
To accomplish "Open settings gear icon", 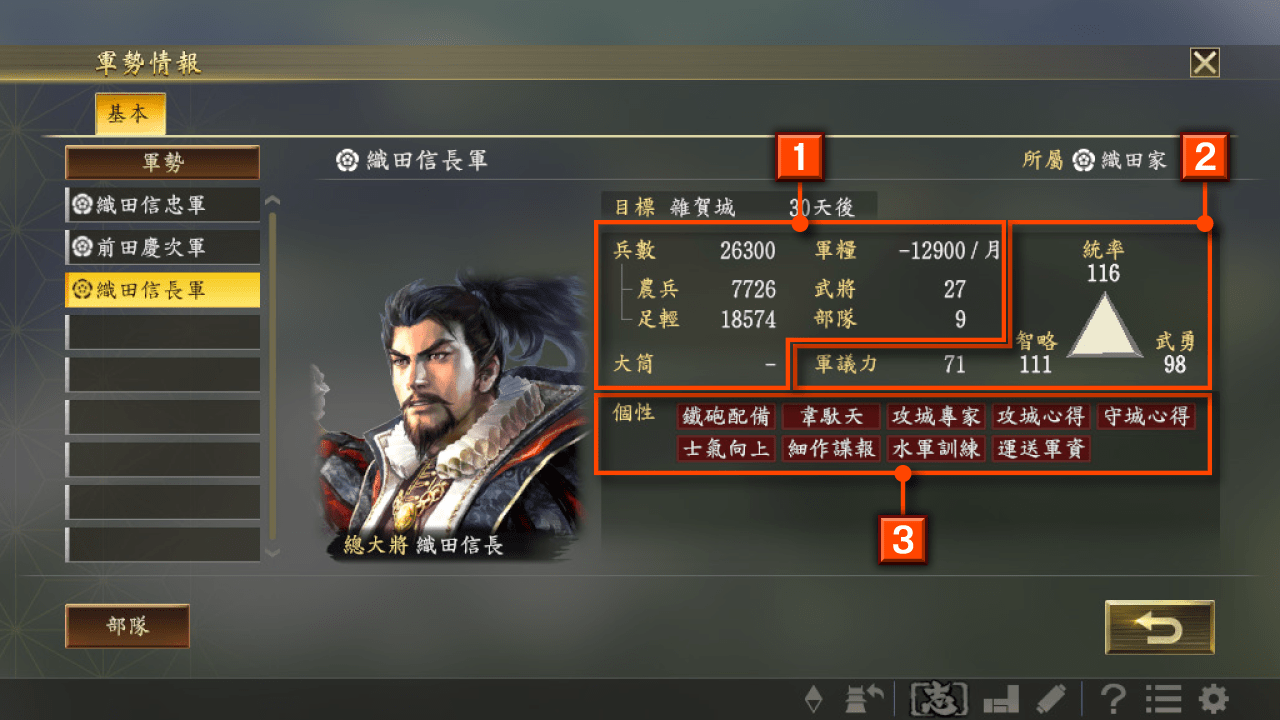I will coord(1214,698).
